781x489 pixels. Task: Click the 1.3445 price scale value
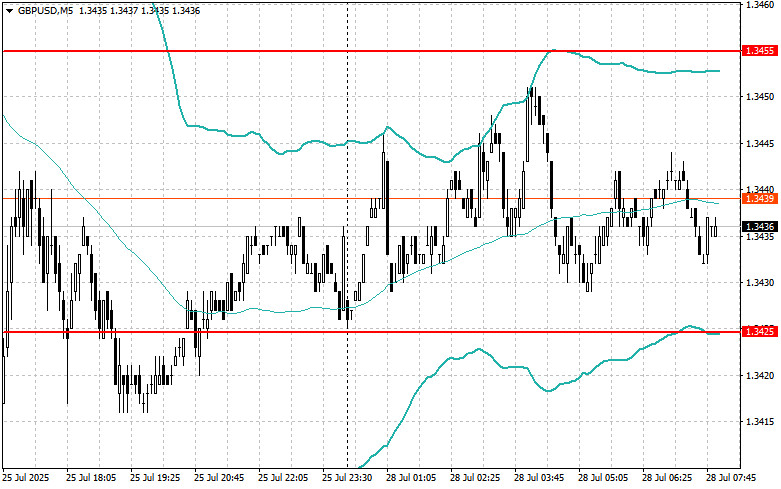pos(760,144)
